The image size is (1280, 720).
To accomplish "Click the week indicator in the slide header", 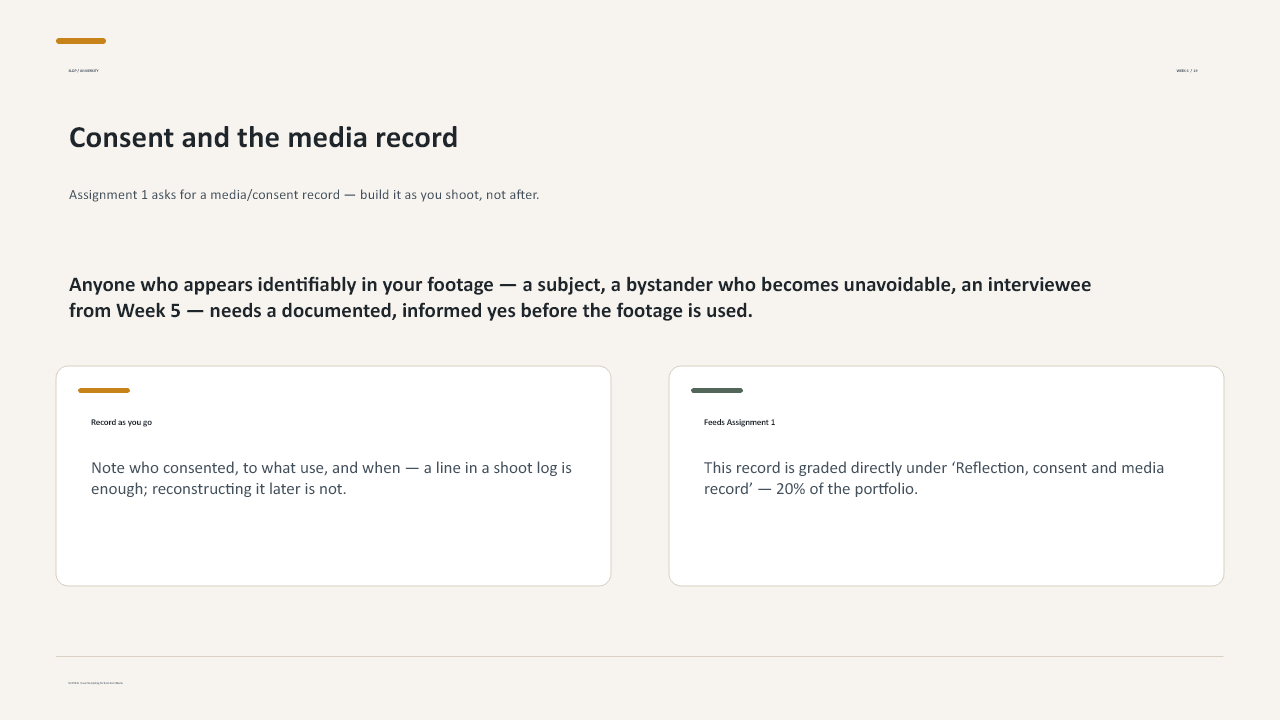I will [x=1187, y=71].
